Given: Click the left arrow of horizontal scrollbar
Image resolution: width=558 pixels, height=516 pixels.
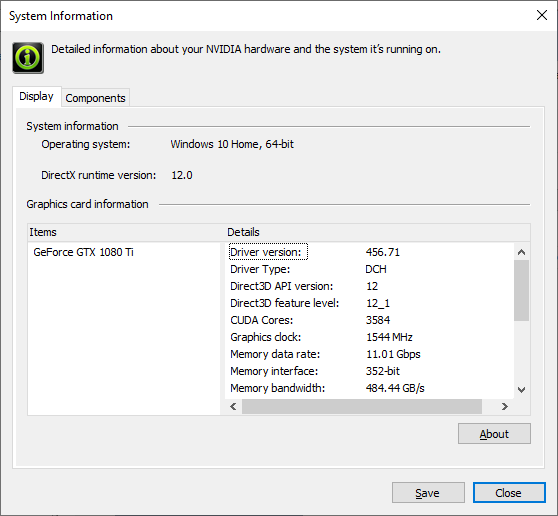Looking at the screenshot, I should coord(233,406).
